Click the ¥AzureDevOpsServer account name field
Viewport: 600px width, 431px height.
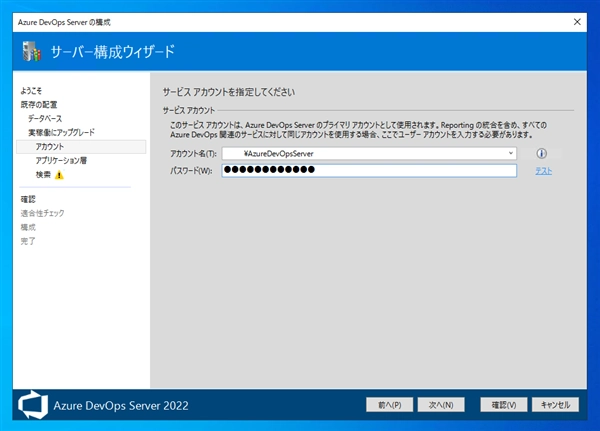[369, 153]
